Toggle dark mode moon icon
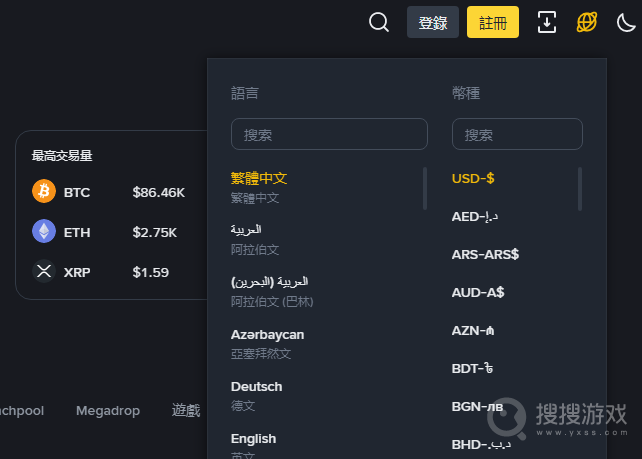Image resolution: width=642 pixels, height=459 pixels. pos(626,22)
